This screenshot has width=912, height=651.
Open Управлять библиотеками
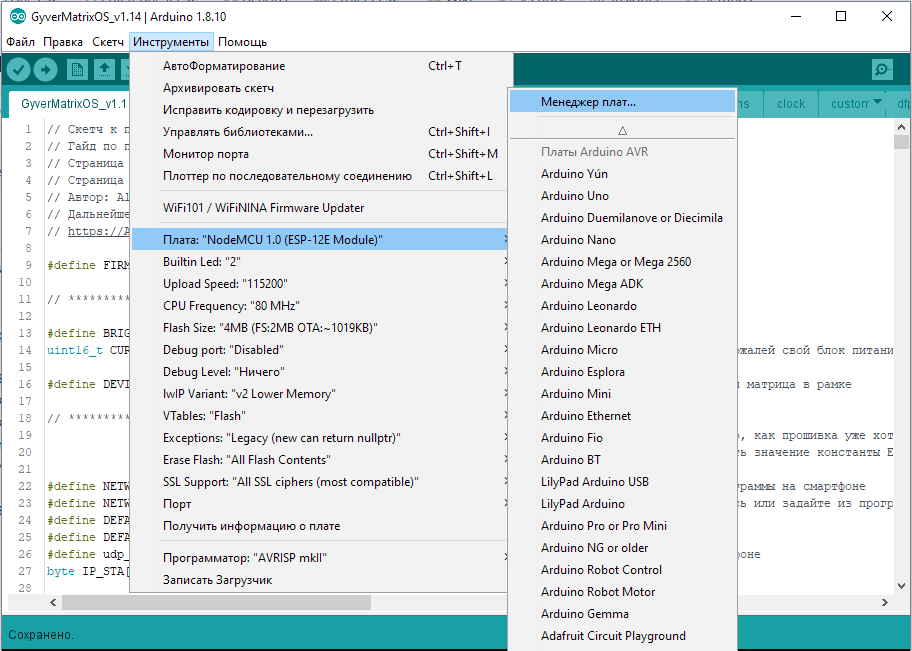(320, 132)
